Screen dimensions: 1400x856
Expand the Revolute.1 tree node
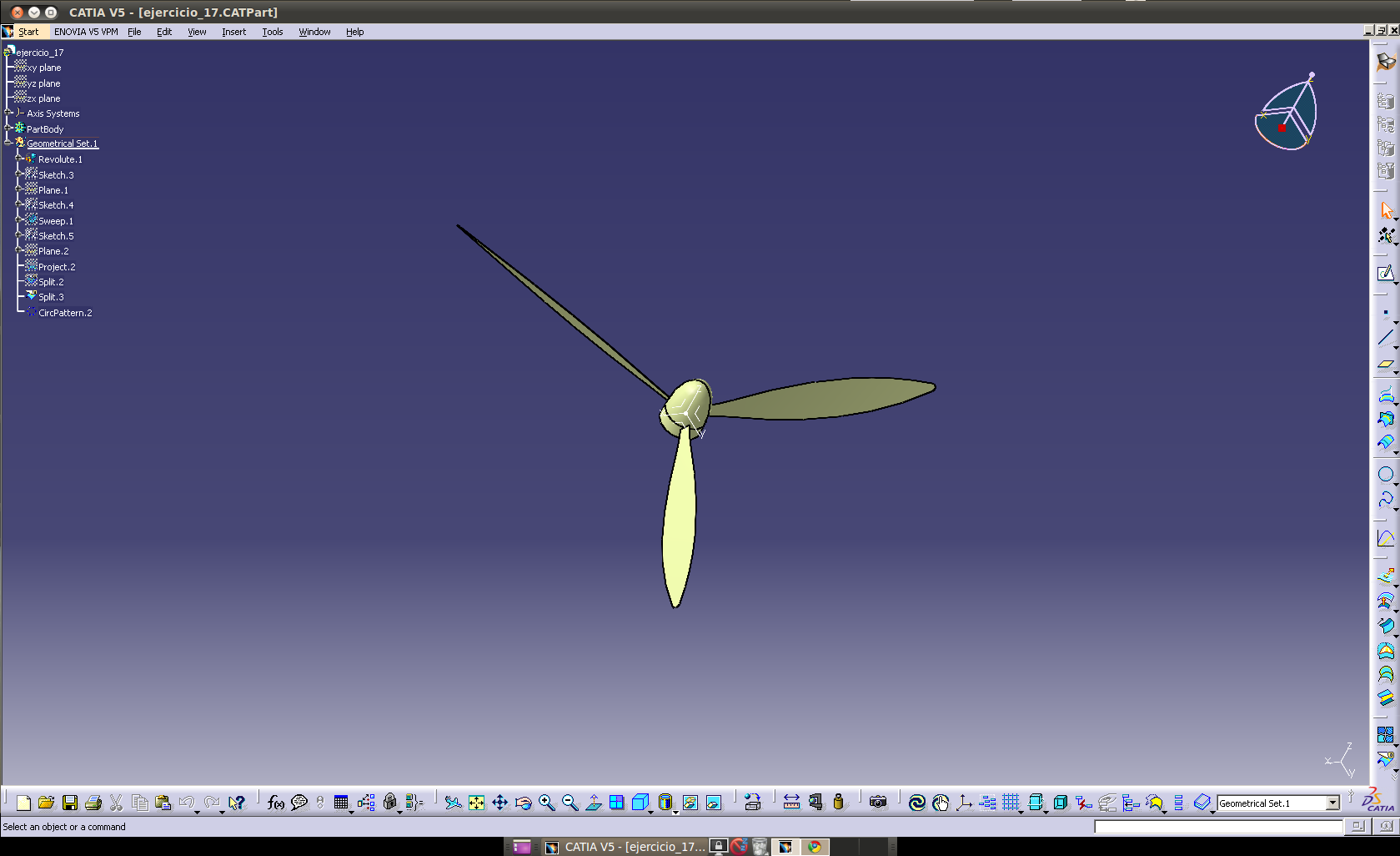19,159
